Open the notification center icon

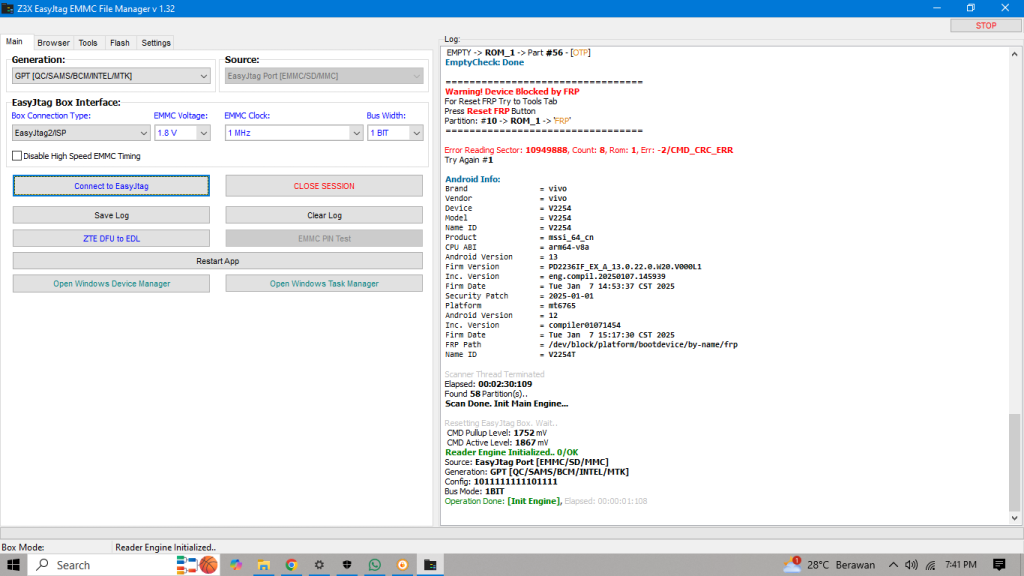coord(999,565)
